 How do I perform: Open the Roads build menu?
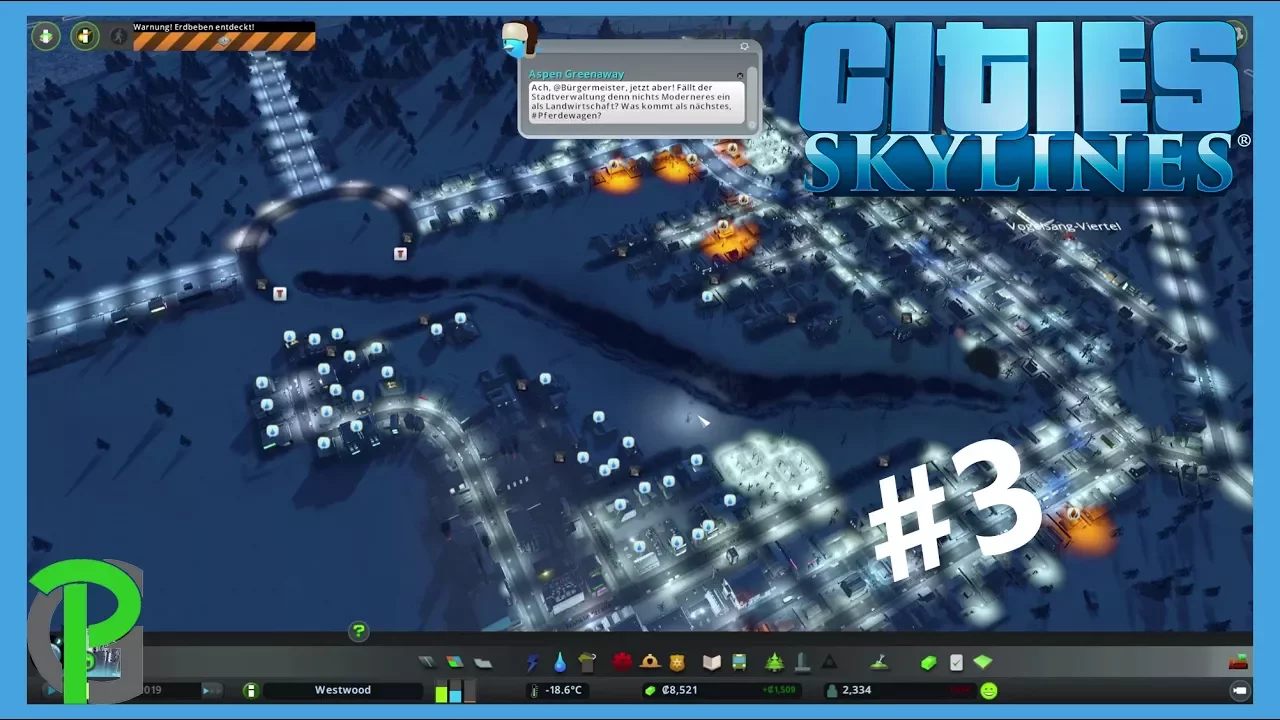(x=427, y=662)
